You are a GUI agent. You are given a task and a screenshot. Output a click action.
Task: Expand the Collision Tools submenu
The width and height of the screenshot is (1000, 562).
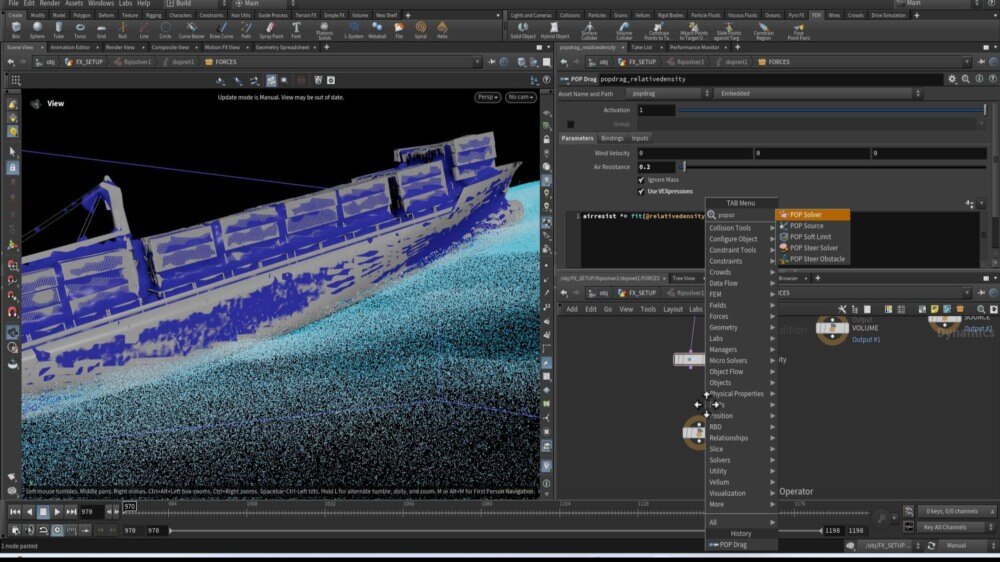click(741, 228)
